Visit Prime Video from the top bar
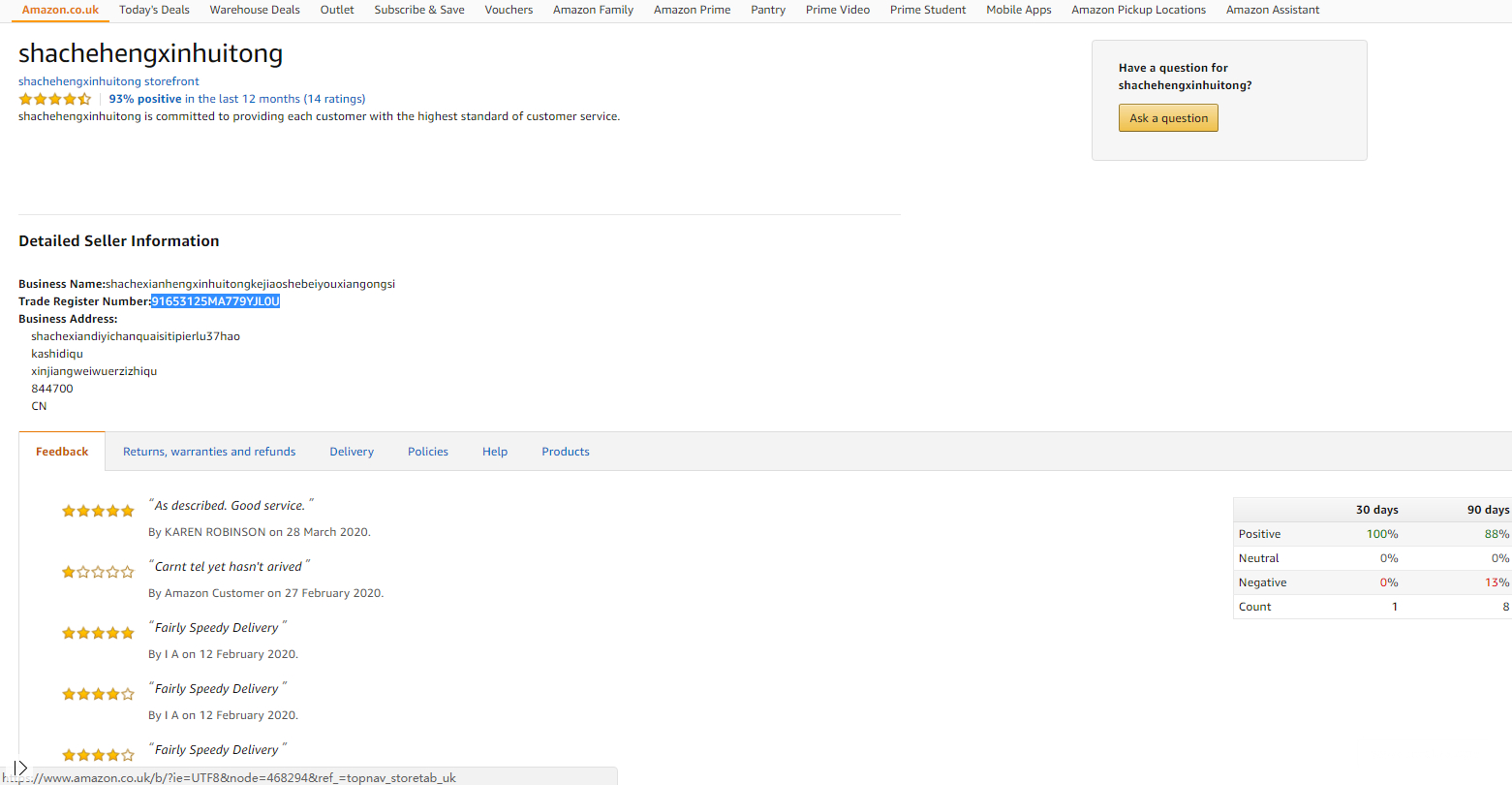 838,10
